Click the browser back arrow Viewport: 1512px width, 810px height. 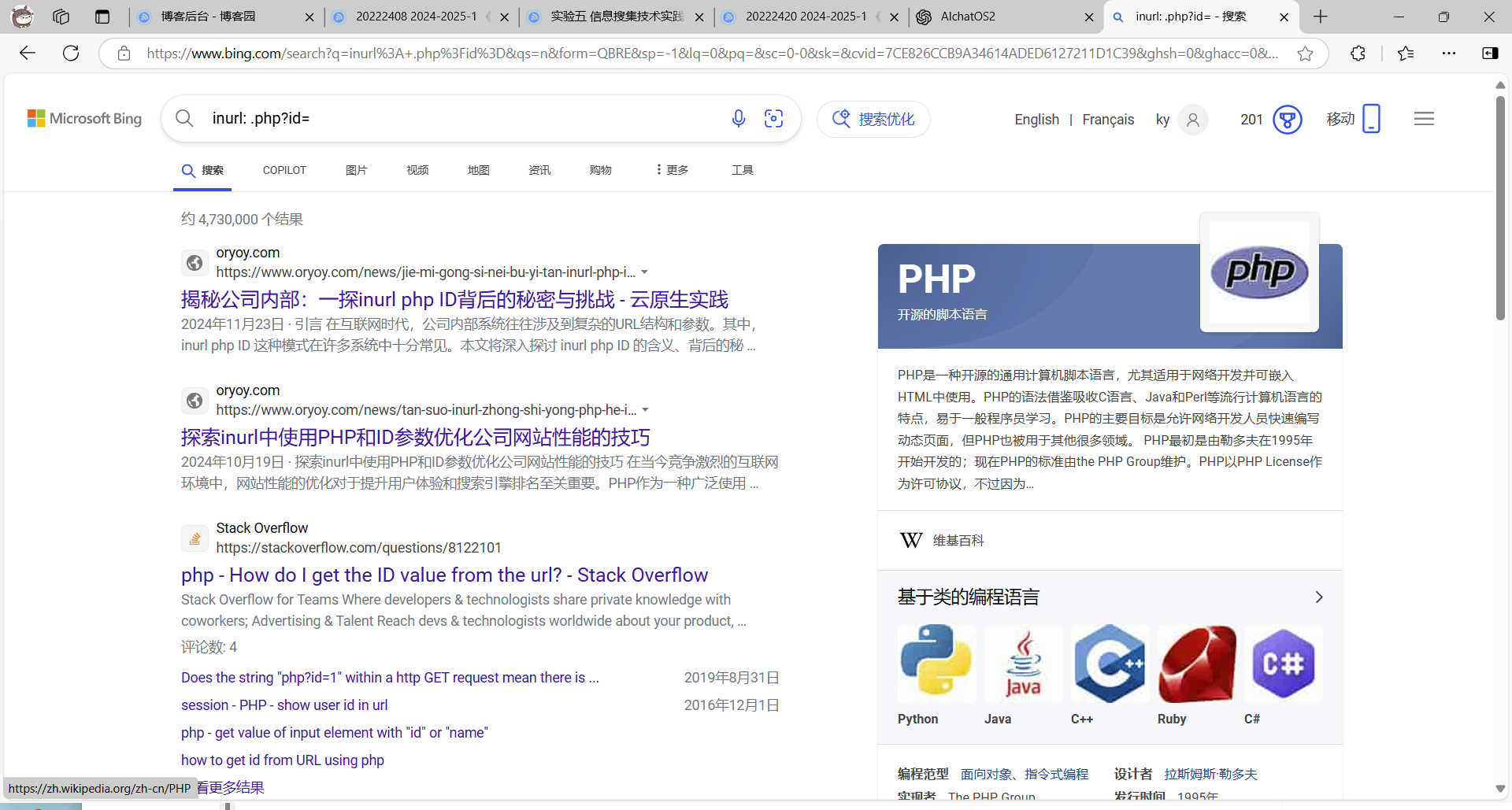(28, 53)
